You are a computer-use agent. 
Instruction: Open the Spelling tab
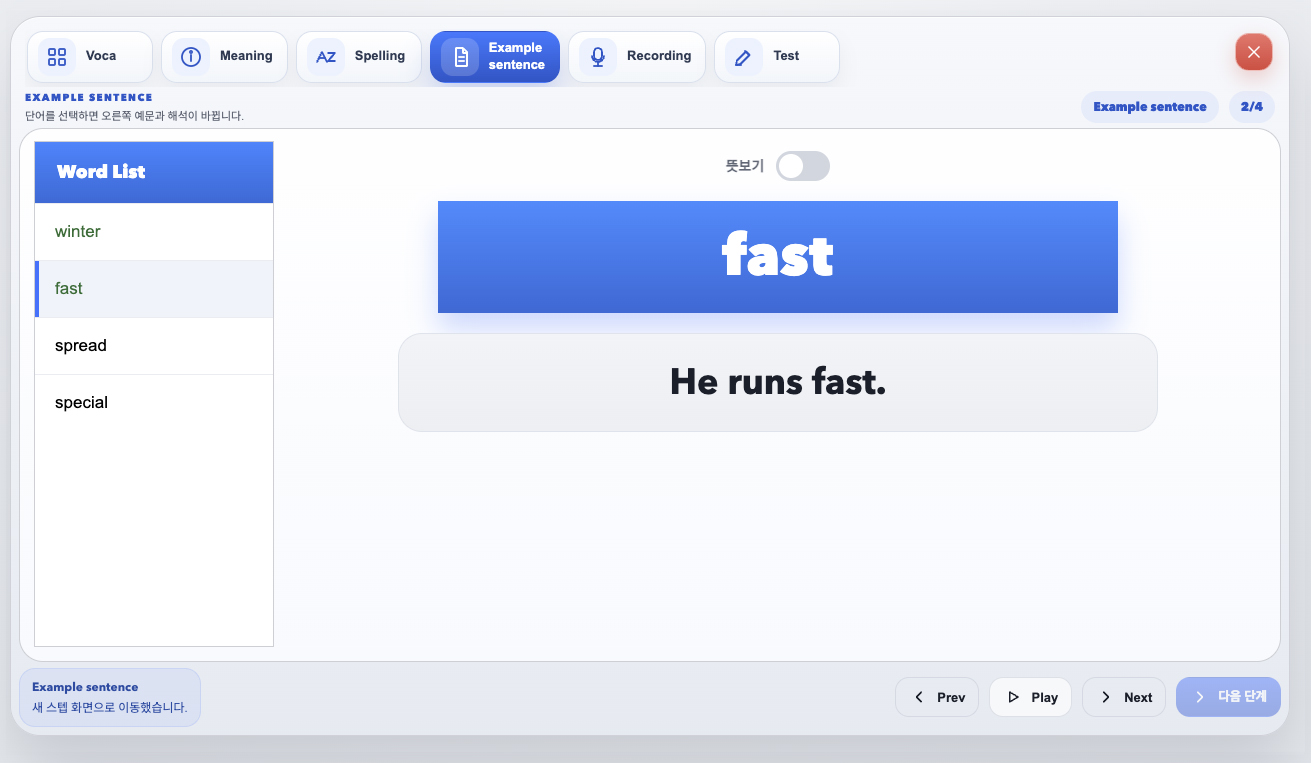click(x=359, y=56)
